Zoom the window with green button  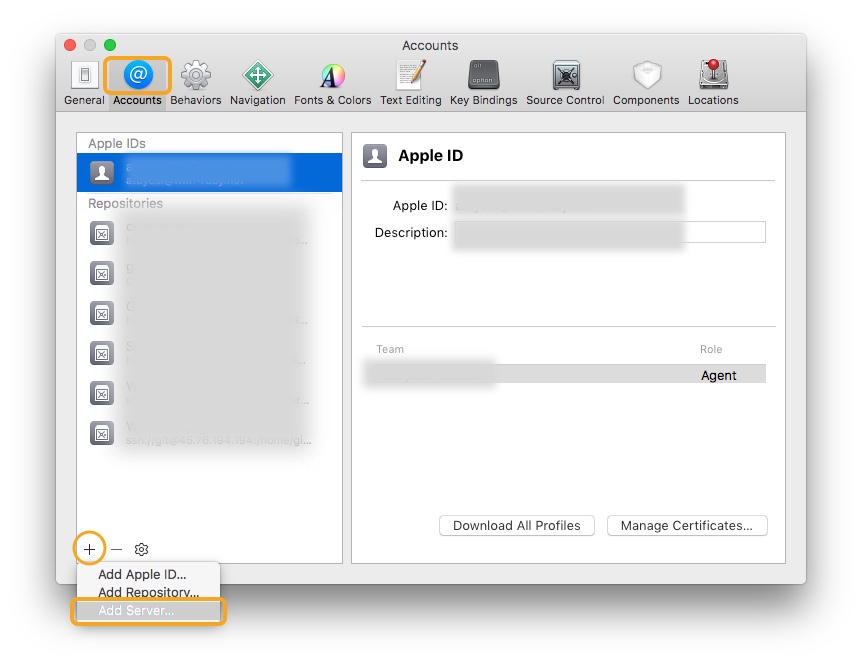point(110,45)
